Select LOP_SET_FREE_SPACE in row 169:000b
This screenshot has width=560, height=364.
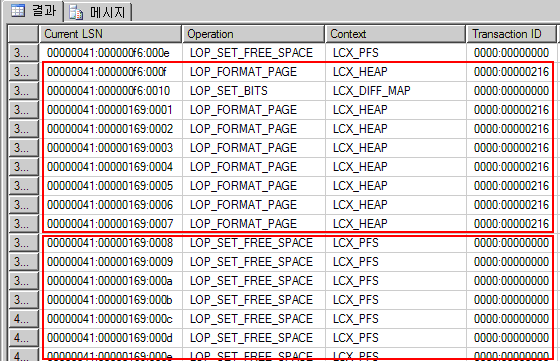click(x=254, y=300)
